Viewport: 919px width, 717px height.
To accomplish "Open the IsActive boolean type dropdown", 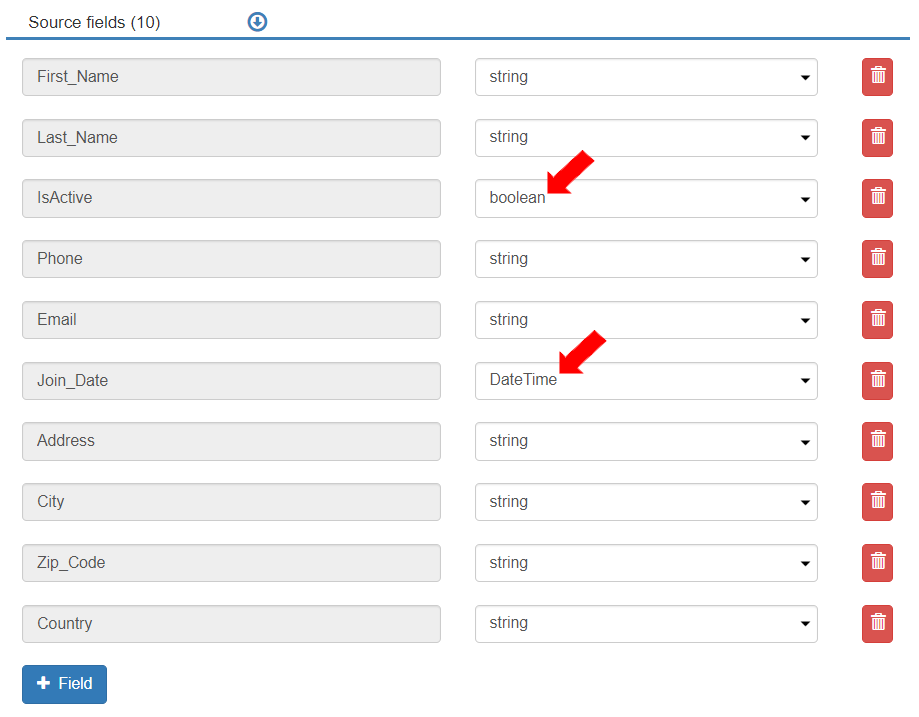I will coord(645,198).
